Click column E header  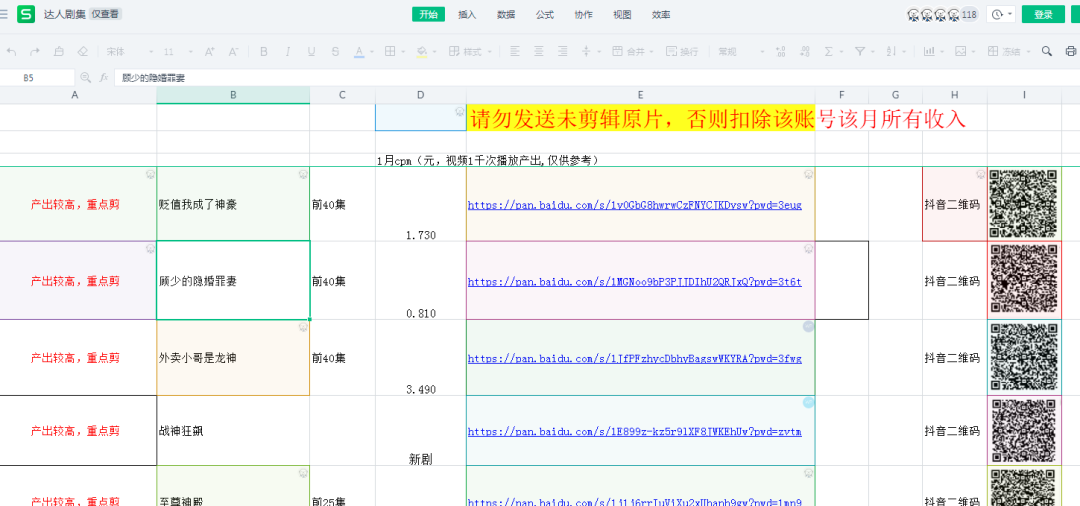[641, 95]
